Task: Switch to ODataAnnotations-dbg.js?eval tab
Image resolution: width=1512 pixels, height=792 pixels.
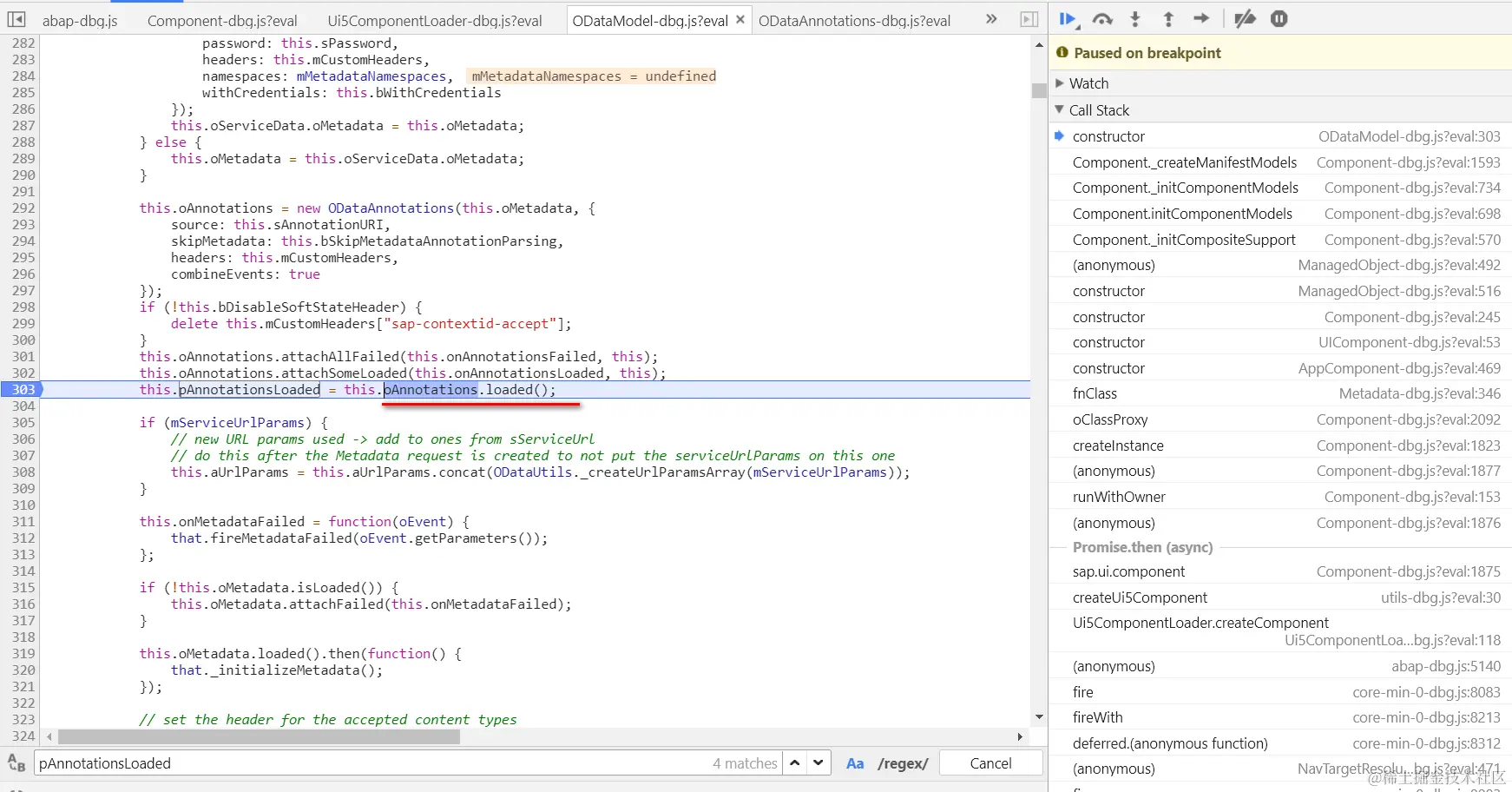Action: (855, 21)
